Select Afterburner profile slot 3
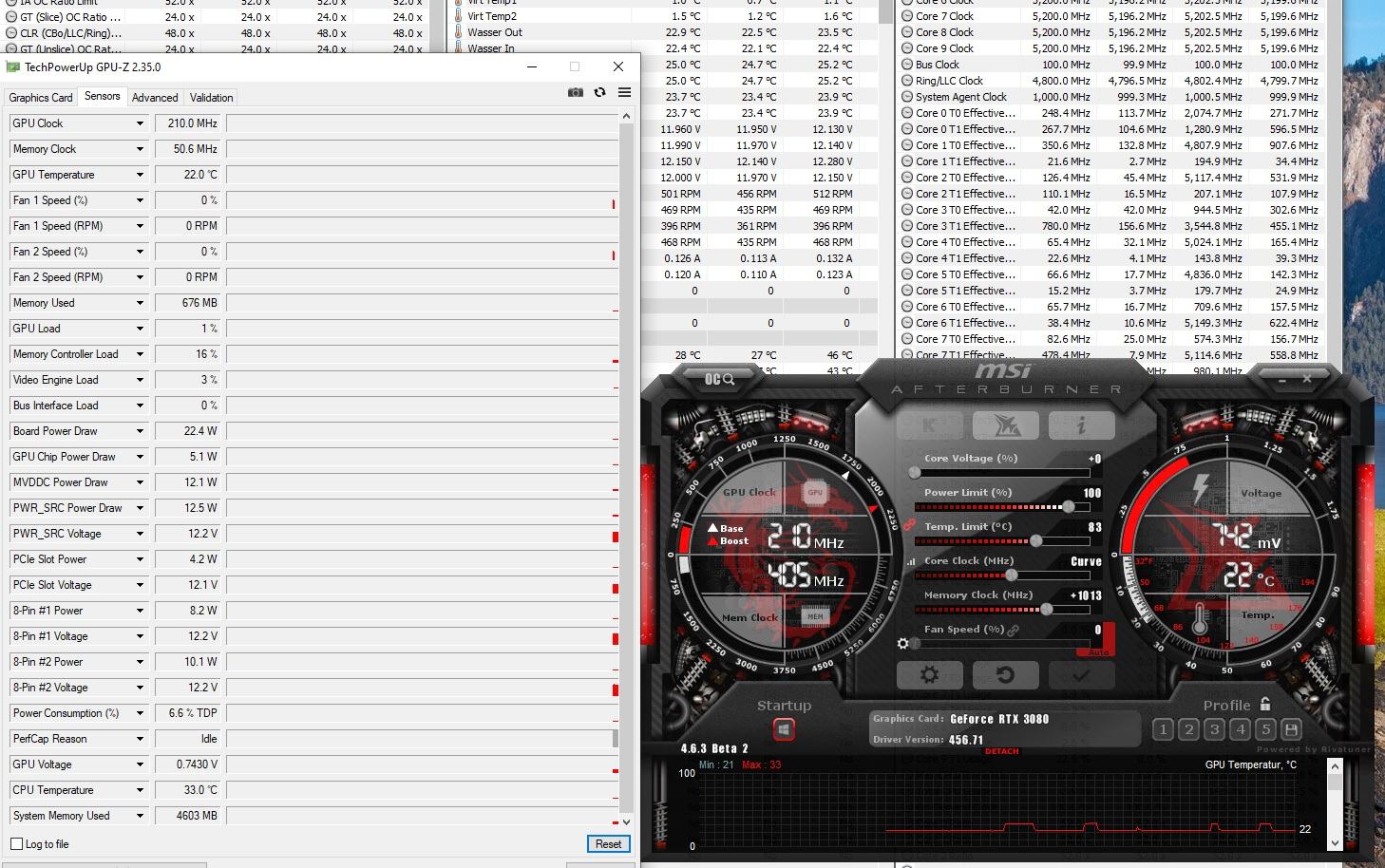Viewport: 1385px width, 868px height. (1214, 729)
